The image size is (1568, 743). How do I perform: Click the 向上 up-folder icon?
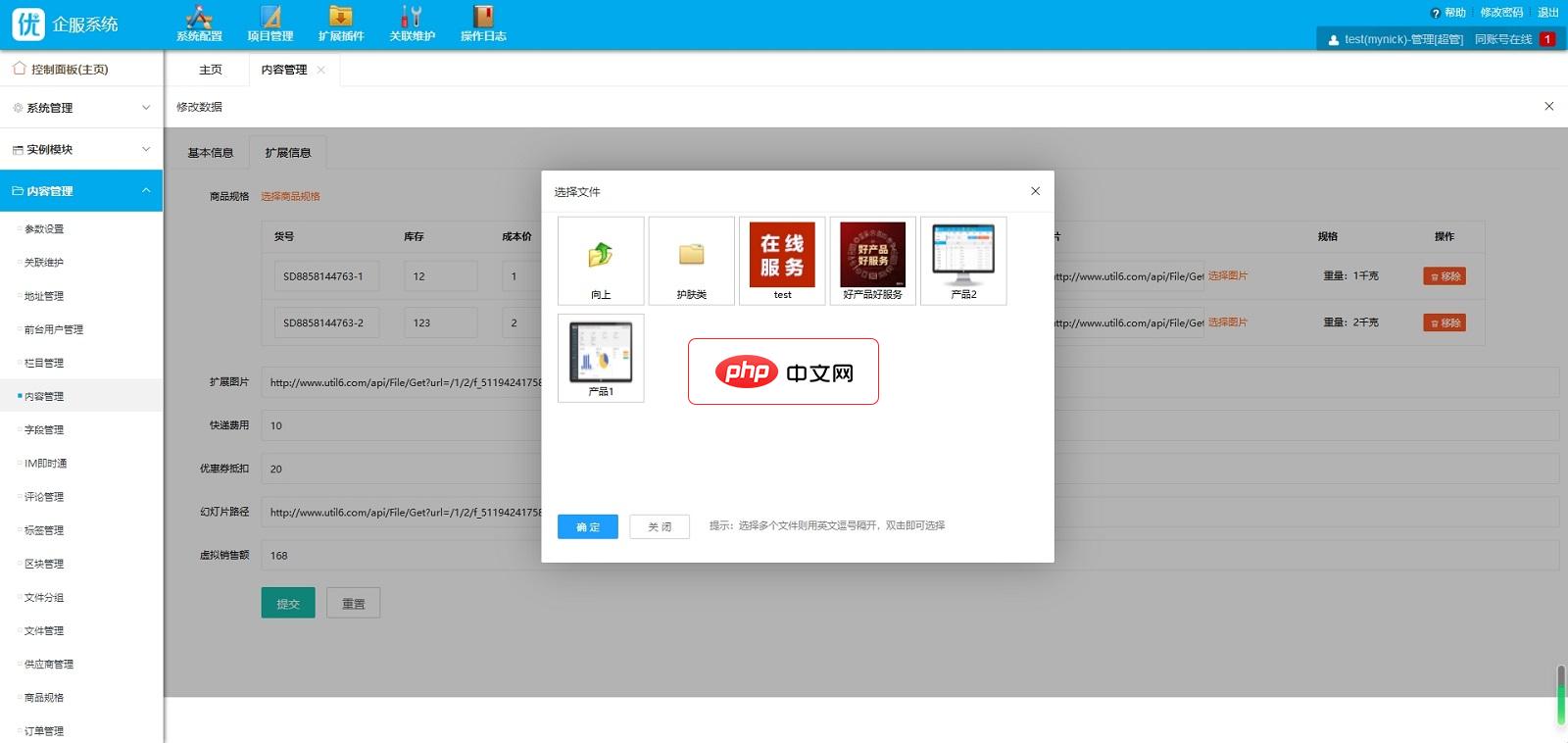pyautogui.click(x=601, y=261)
